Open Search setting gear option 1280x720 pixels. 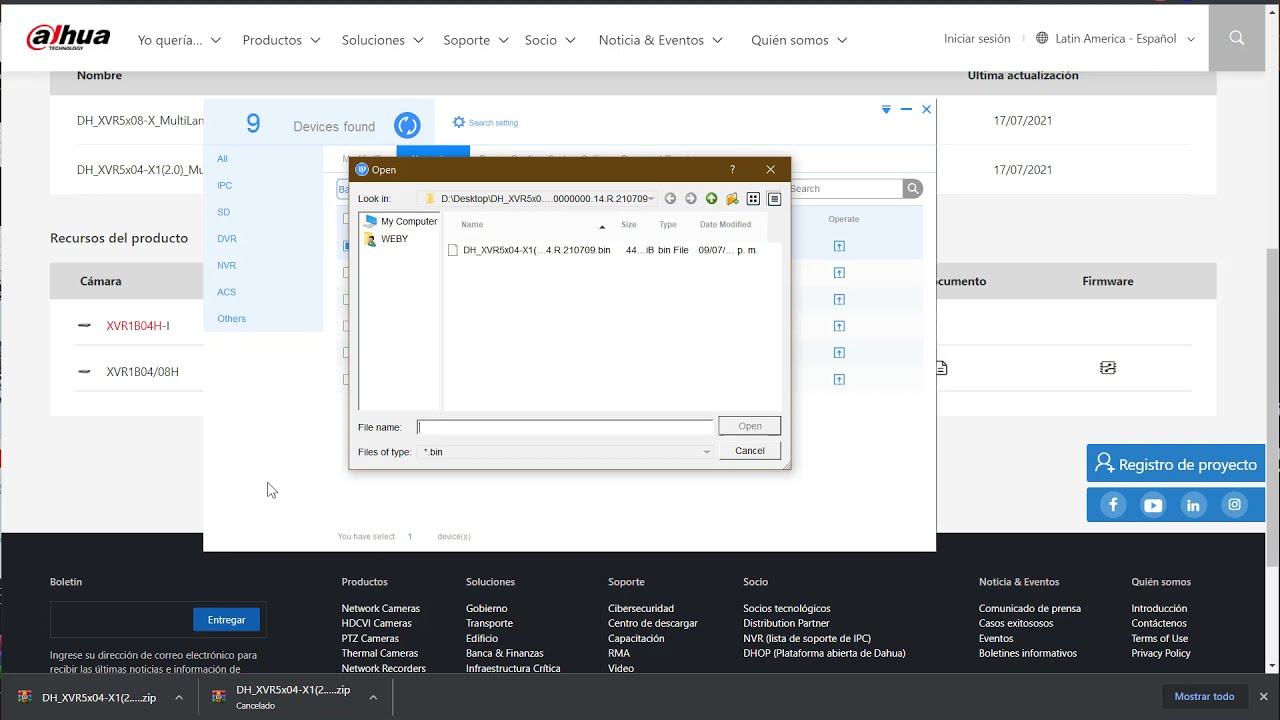(x=485, y=122)
